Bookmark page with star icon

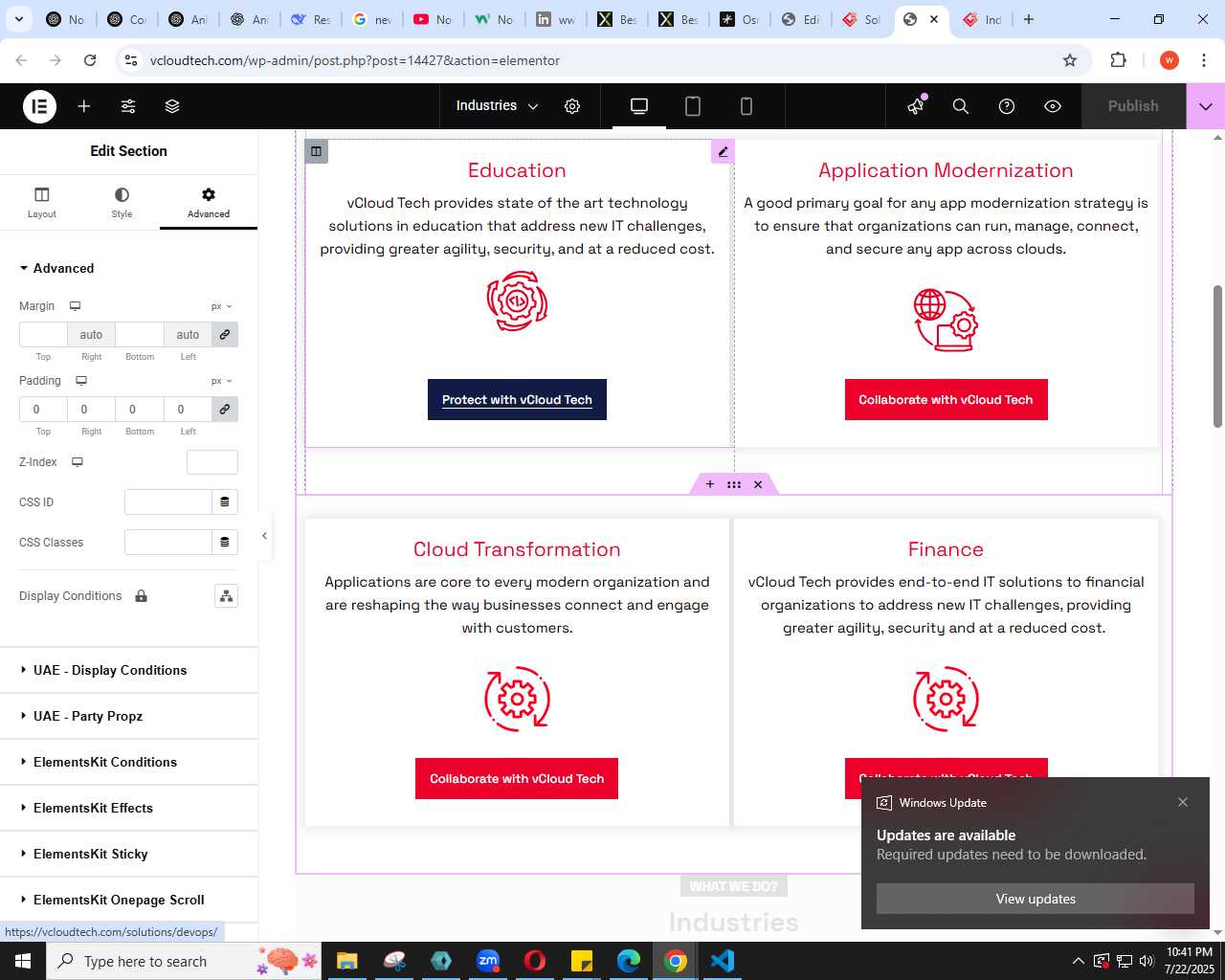click(1070, 60)
